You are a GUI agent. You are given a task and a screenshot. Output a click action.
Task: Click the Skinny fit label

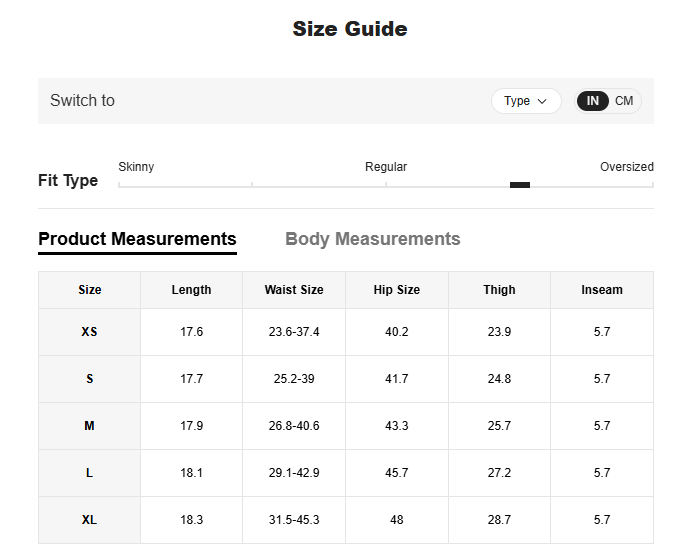(136, 167)
